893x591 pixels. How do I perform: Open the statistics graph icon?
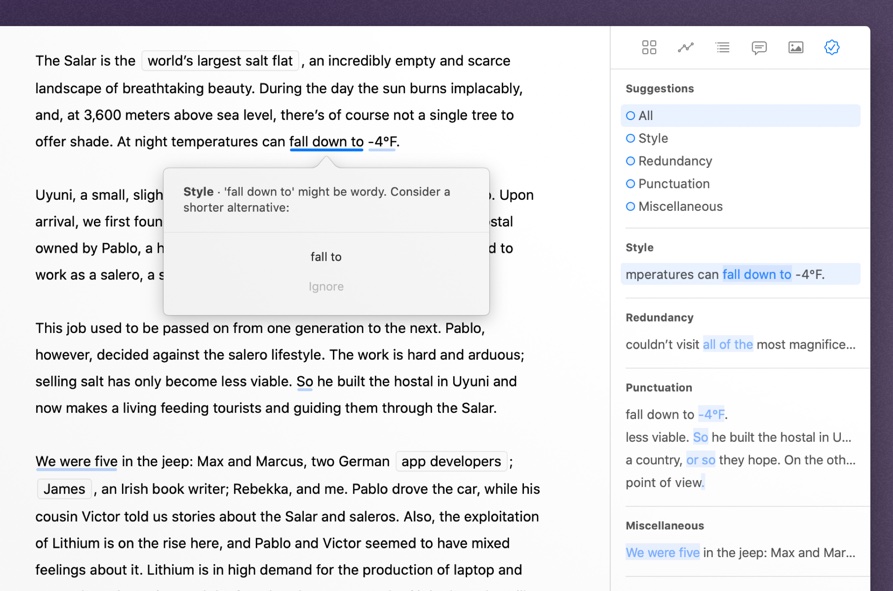click(686, 47)
